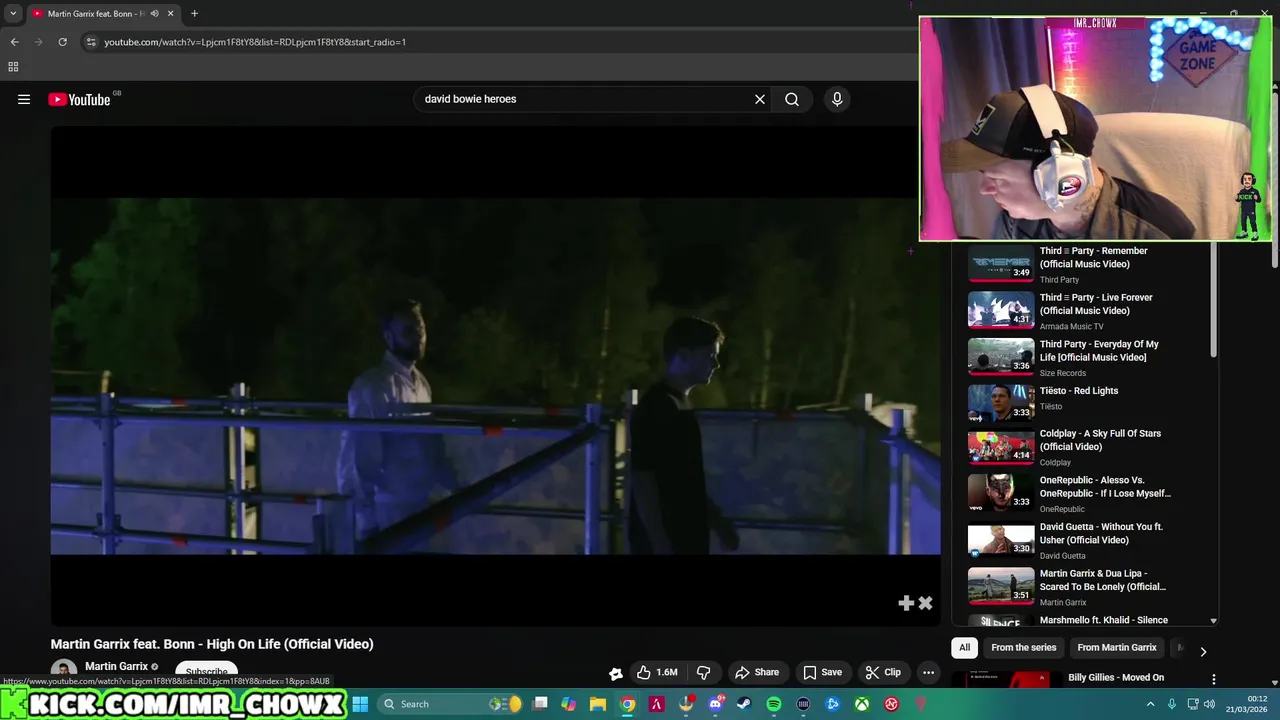The image size is (1280, 720).
Task: Play OneRepublic - If I Lose Myself
Action: tap(1105, 486)
